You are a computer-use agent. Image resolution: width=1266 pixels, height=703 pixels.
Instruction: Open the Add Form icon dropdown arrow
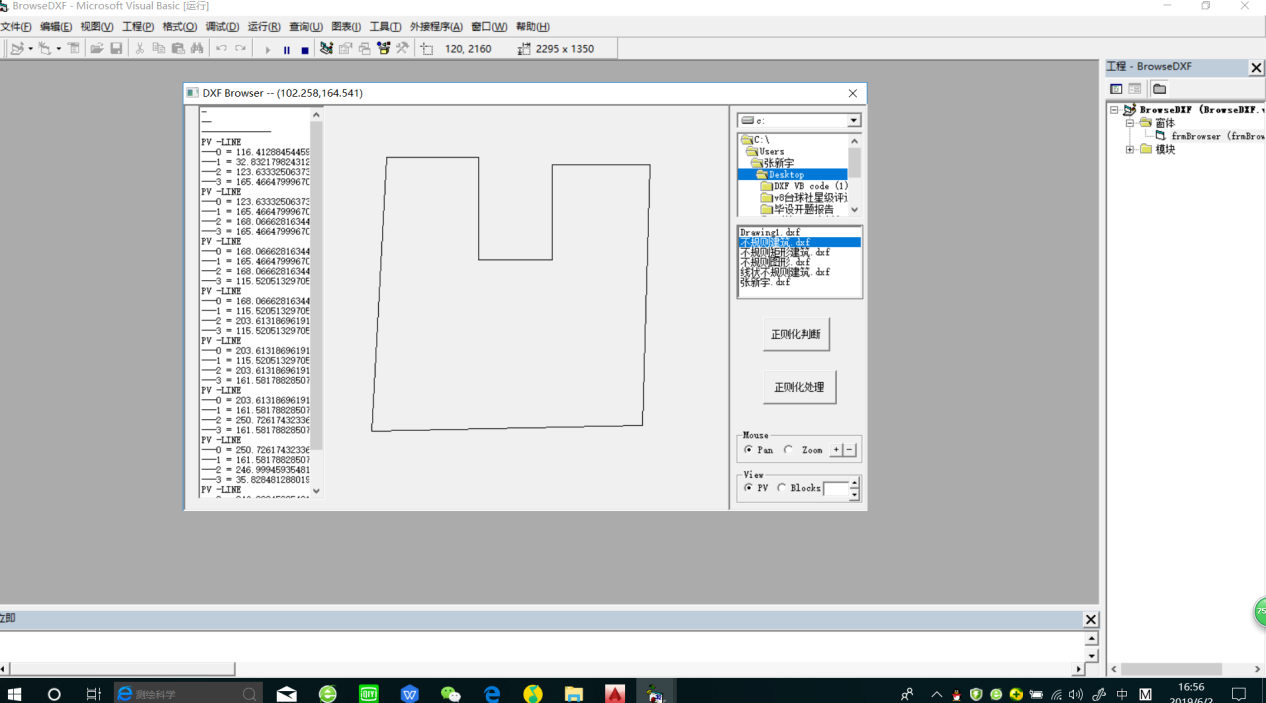coord(58,49)
